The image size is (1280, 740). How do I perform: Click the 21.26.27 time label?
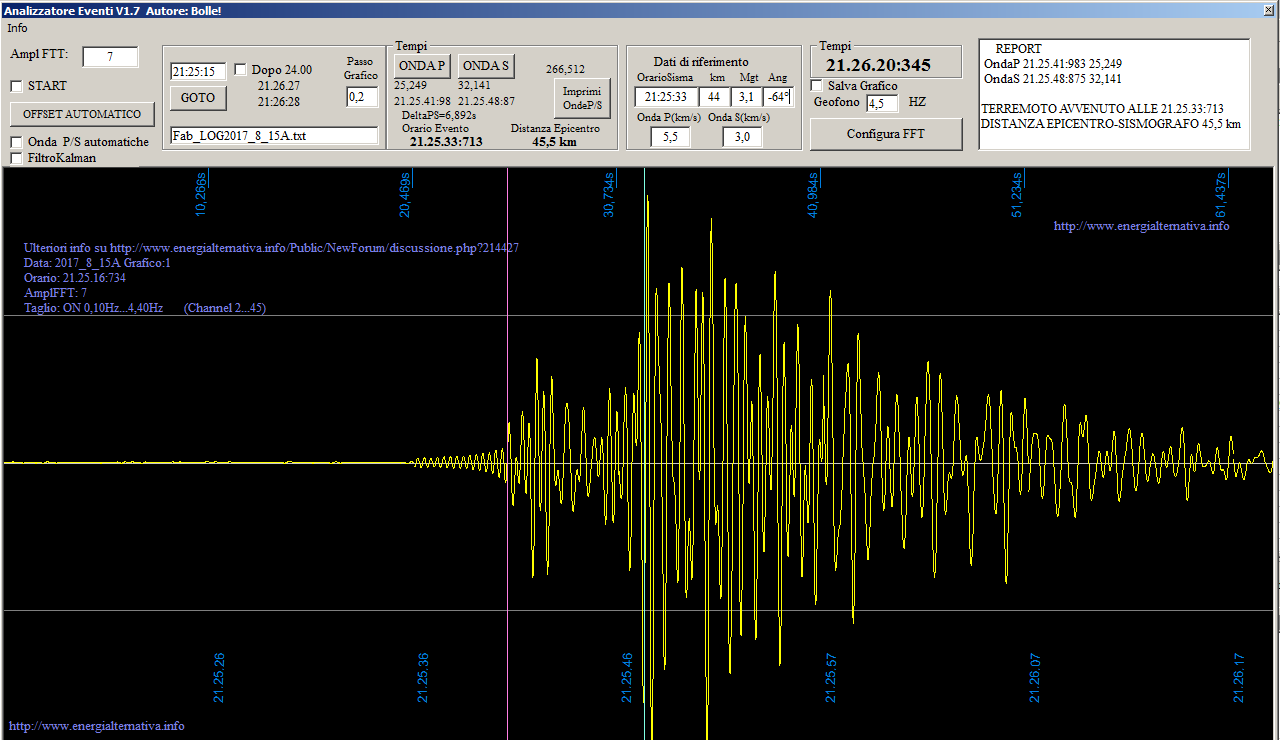[279, 86]
